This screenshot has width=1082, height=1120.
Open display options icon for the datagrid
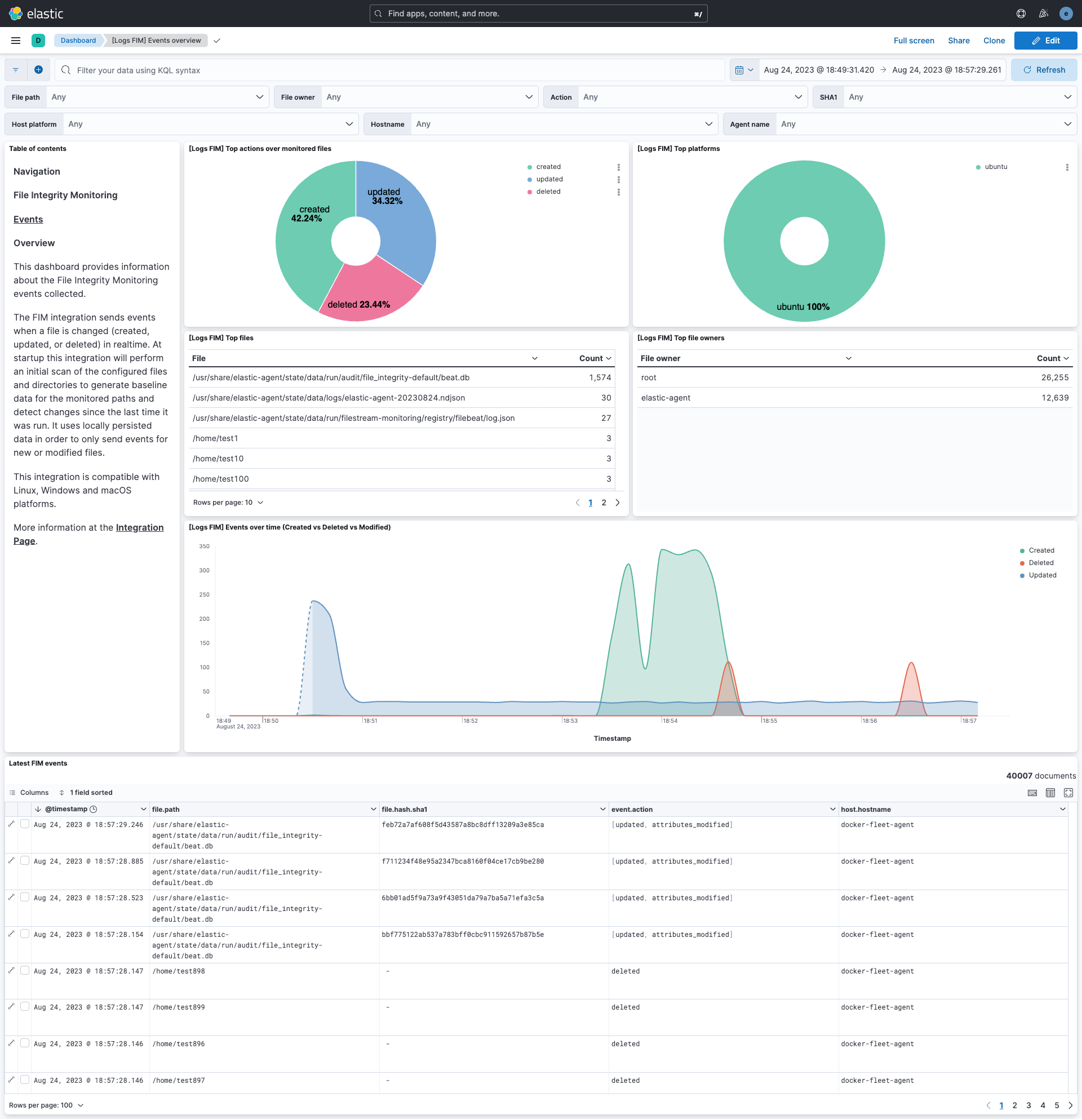tap(1050, 793)
